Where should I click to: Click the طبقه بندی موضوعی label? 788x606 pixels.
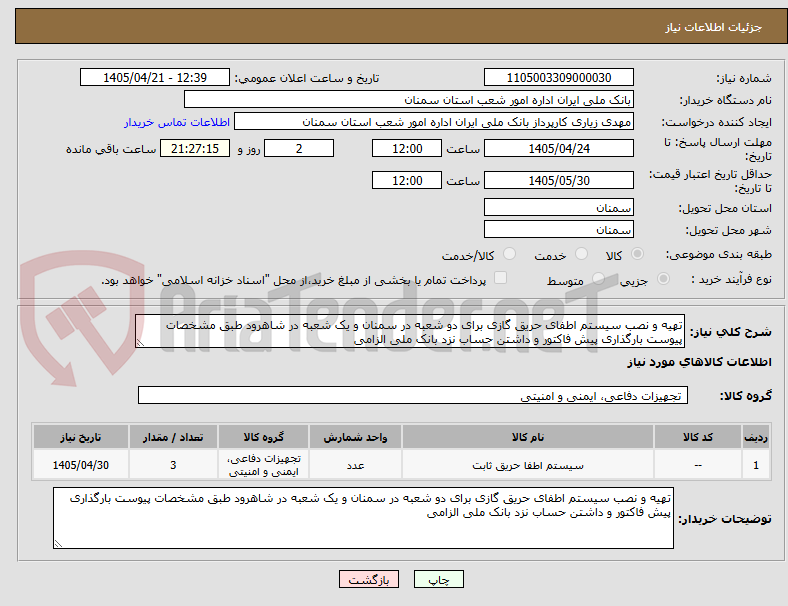(719, 254)
